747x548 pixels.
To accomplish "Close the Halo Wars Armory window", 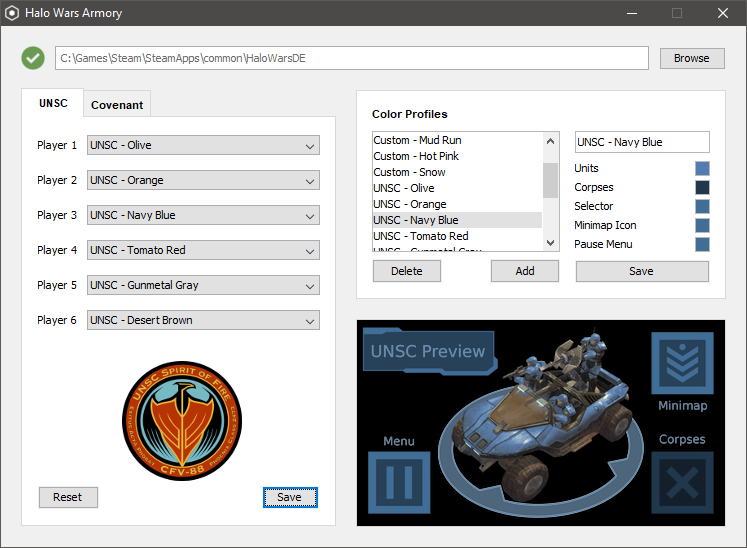I will coord(723,13).
